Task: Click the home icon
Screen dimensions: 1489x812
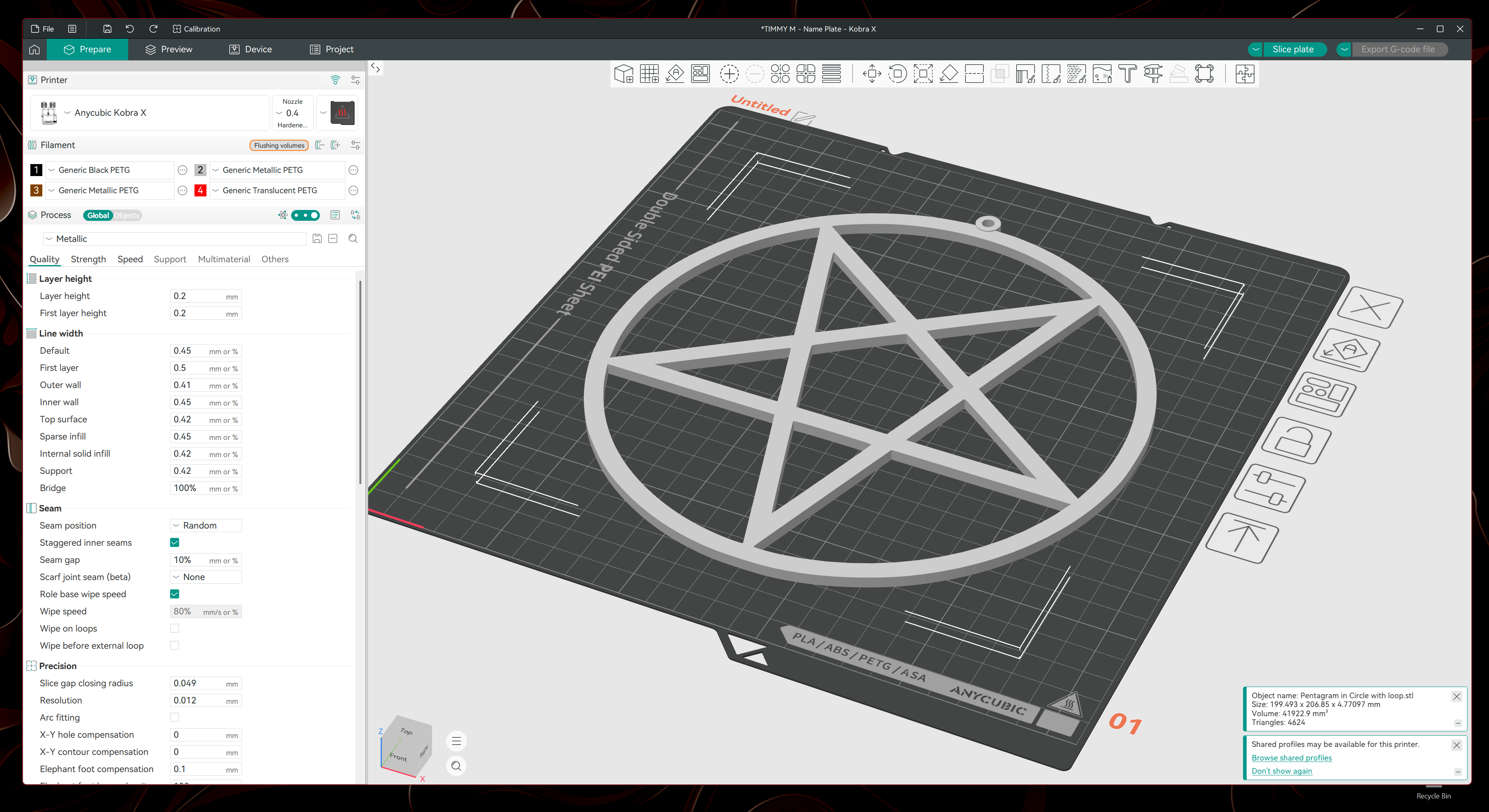Action: click(x=35, y=49)
